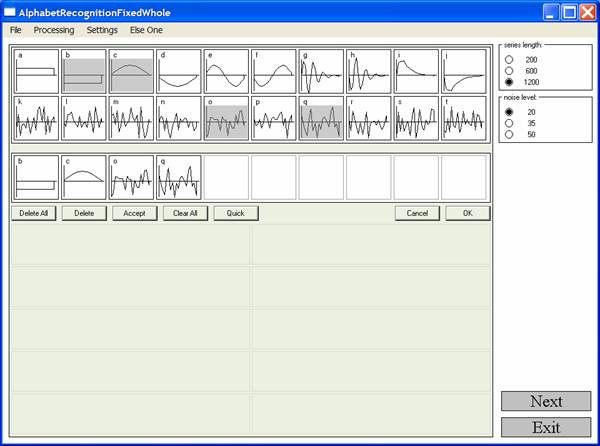The height and width of the screenshot is (446, 600).
Task: Click chosen signal 'o' in selection row
Action: pos(131,177)
